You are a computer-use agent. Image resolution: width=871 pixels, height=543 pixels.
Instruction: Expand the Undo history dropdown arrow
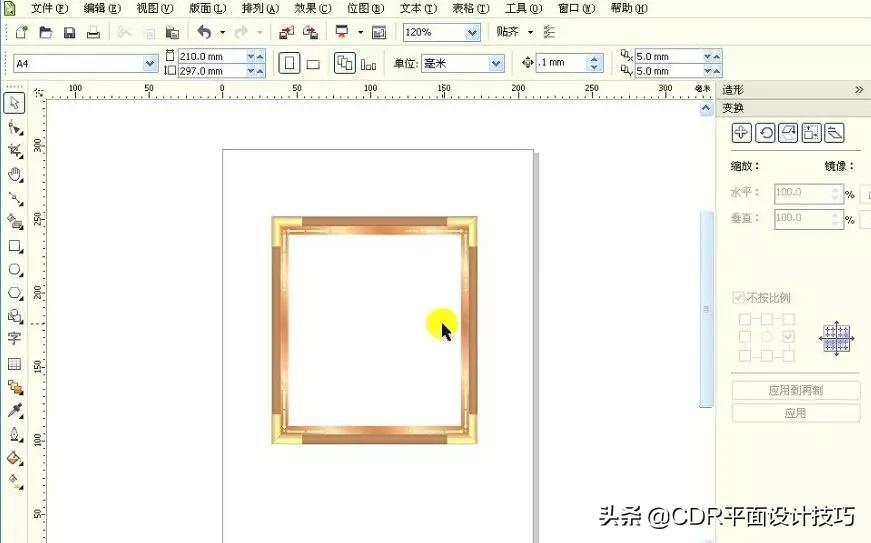click(x=222, y=33)
